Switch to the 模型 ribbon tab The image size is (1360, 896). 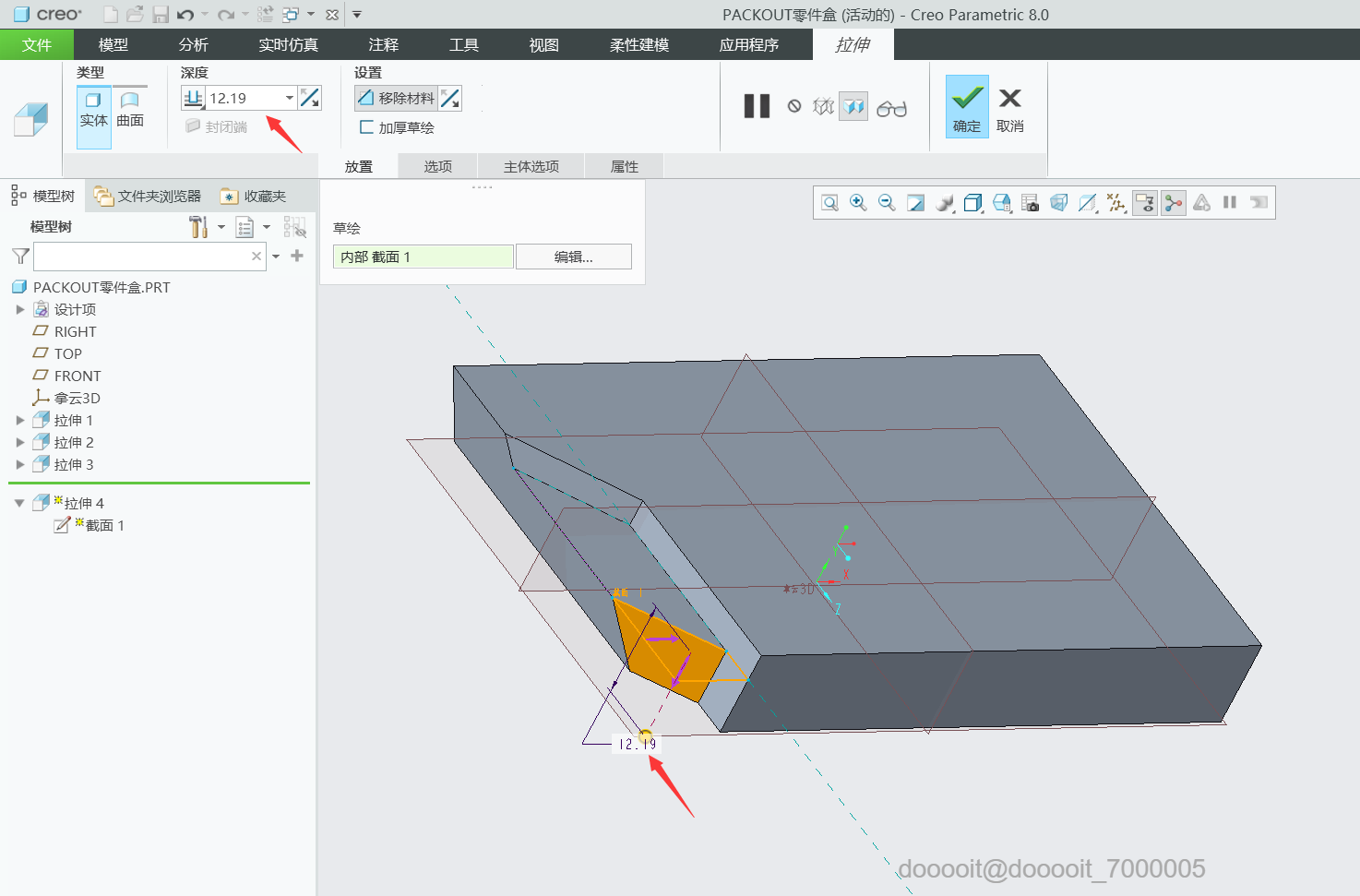(113, 44)
